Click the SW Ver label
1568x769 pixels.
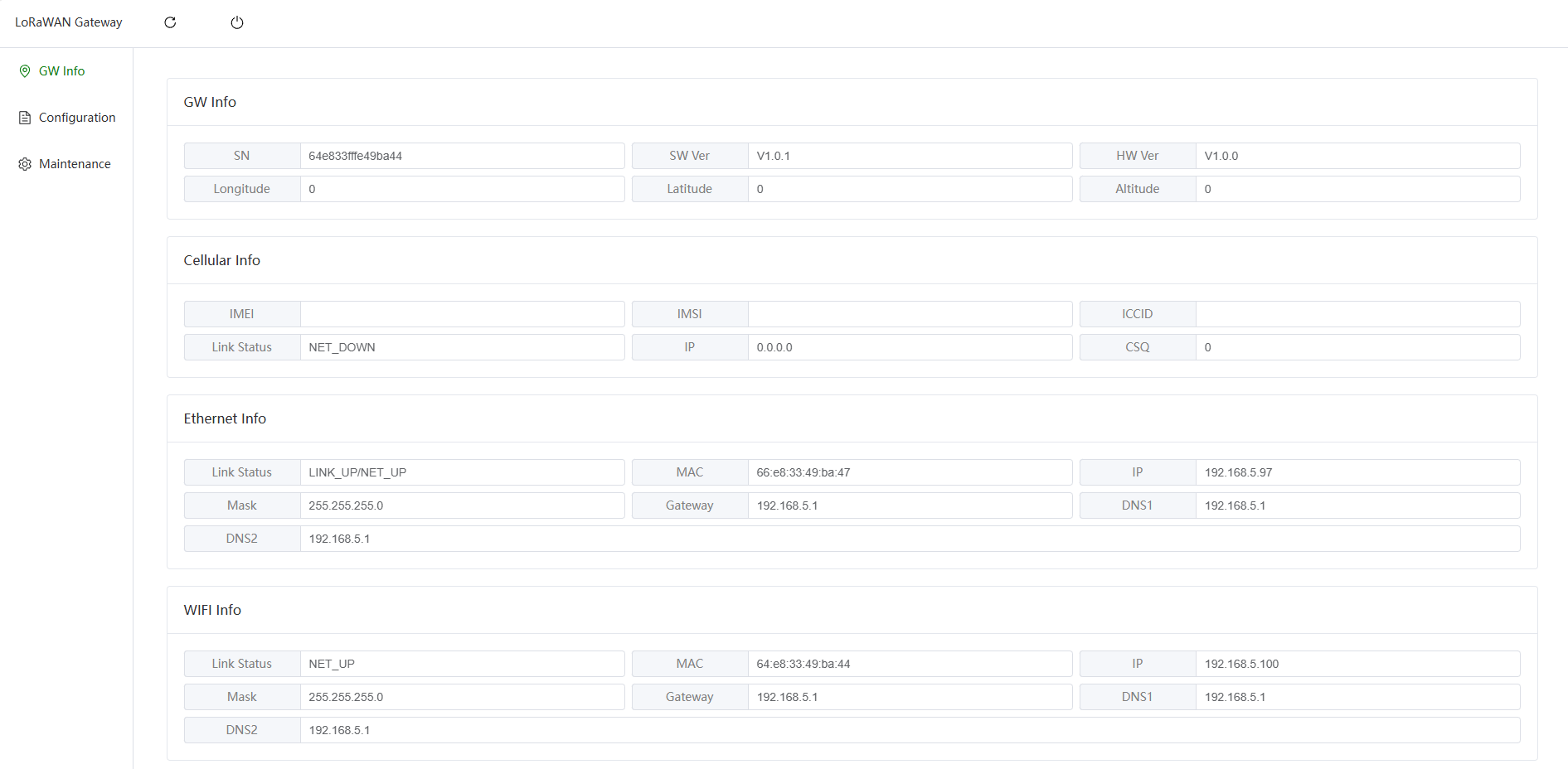(690, 156)
